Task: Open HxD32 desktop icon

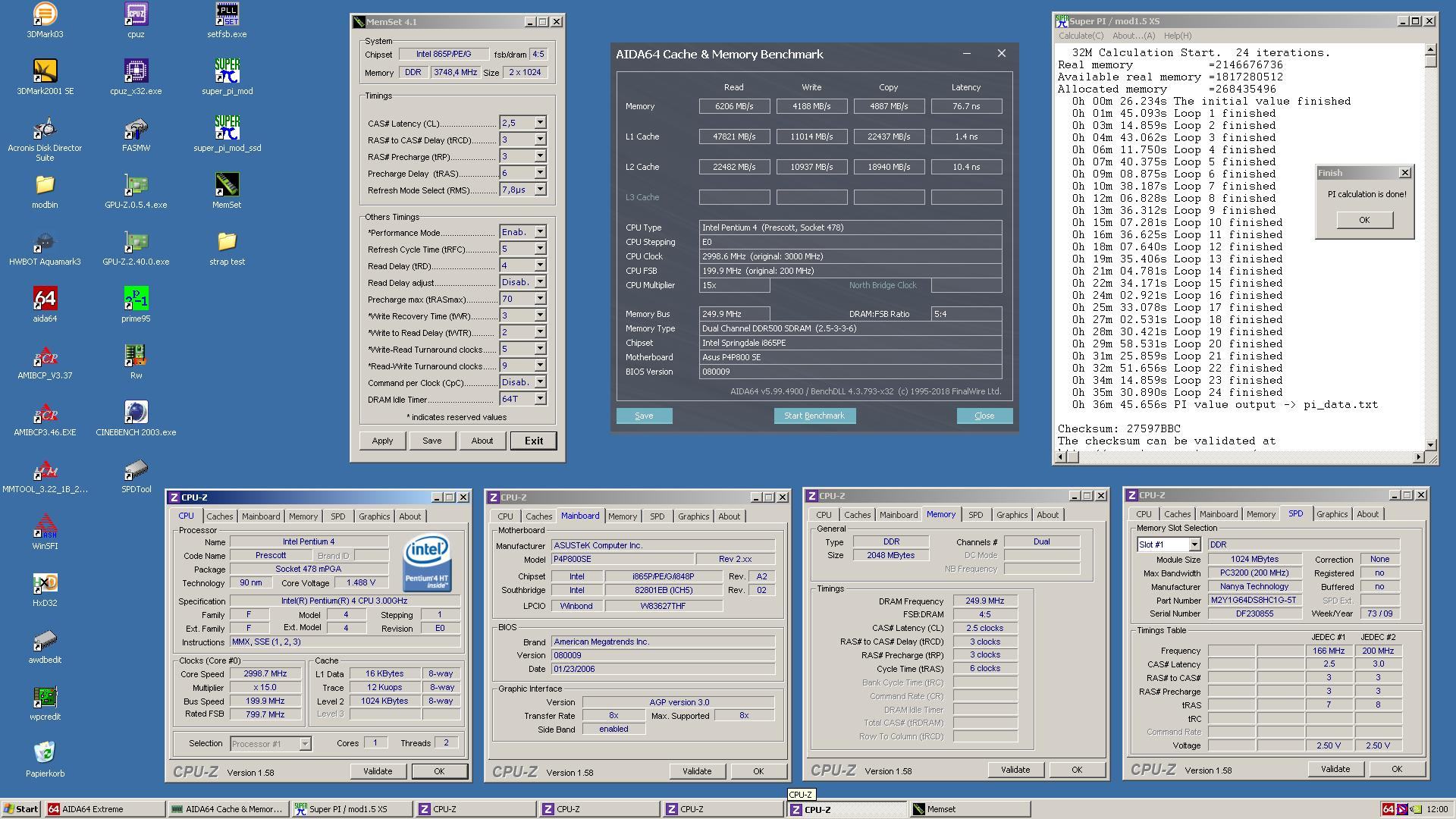Action: tap(45, 588)
